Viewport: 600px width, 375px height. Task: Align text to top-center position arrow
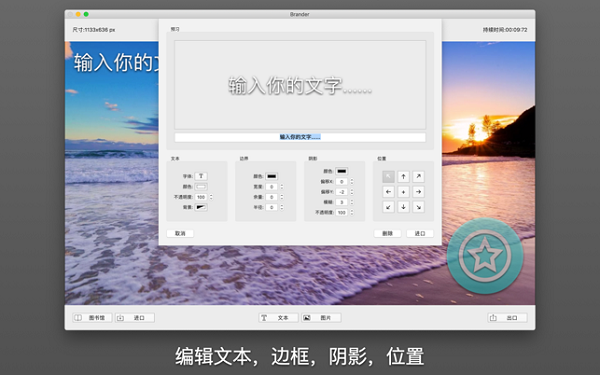(403, 176)
